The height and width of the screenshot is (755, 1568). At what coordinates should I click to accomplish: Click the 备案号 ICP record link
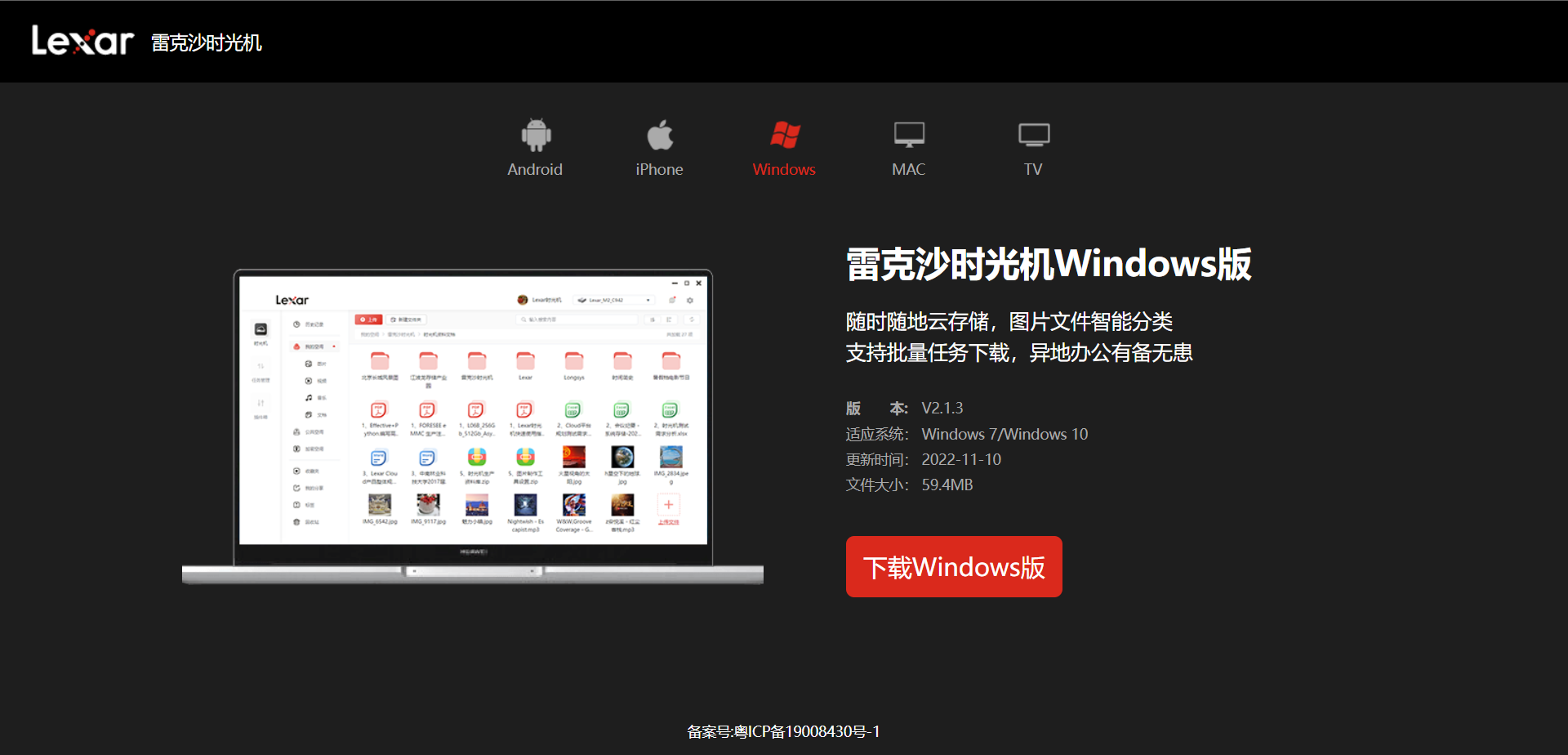coord(784,731)
